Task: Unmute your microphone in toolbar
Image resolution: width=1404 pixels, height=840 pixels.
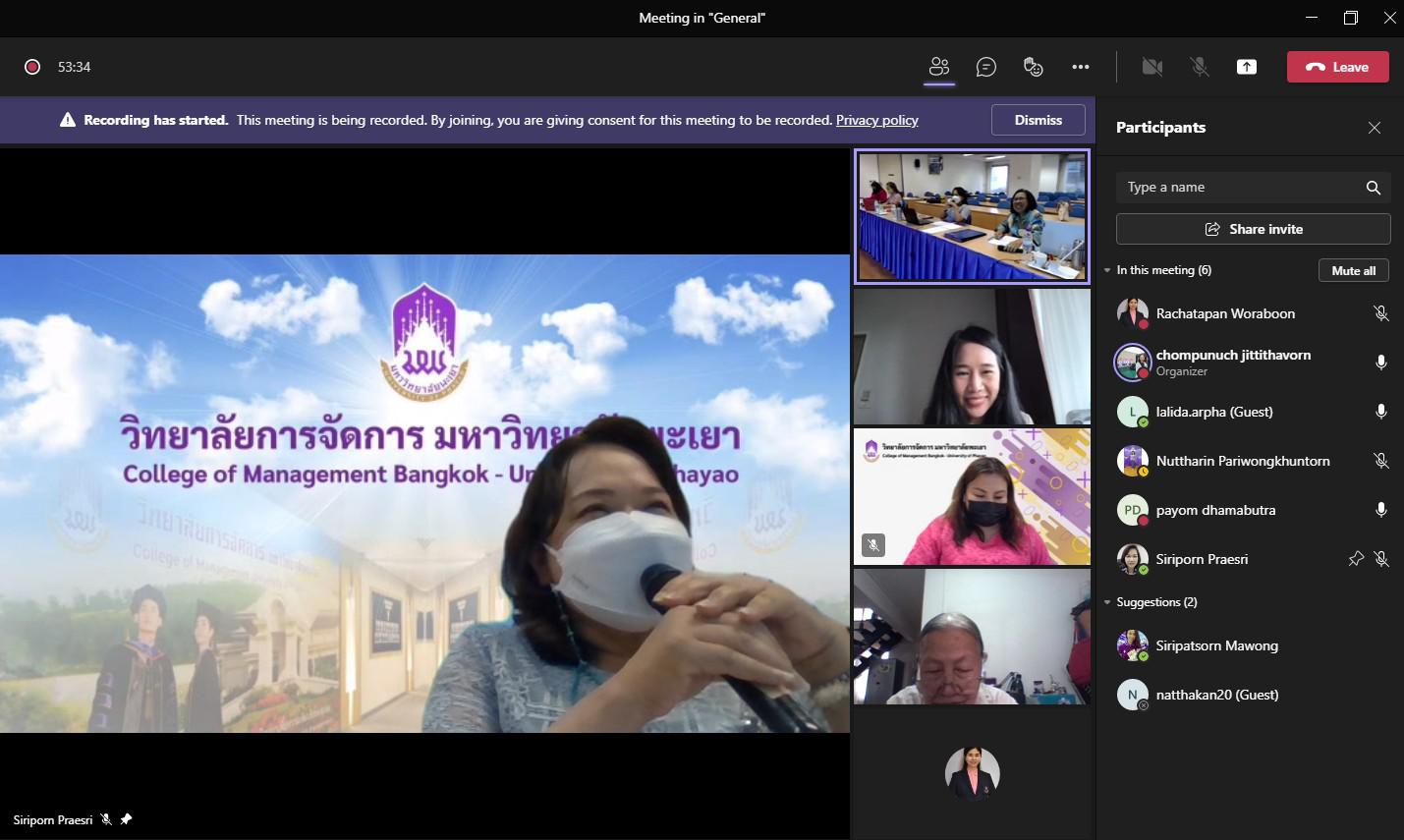Action: pyautogui.click(x=1200, y=67)
